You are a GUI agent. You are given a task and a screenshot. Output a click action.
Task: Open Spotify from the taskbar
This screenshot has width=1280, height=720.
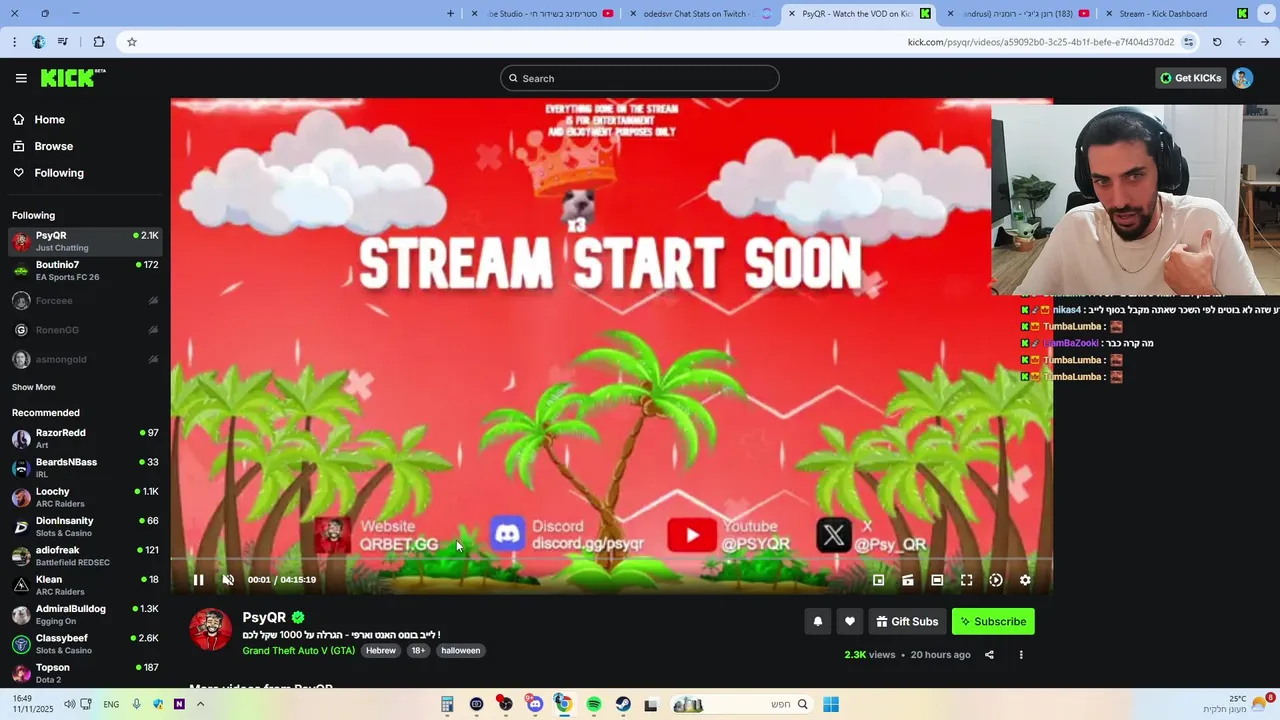tap(594, 704)
